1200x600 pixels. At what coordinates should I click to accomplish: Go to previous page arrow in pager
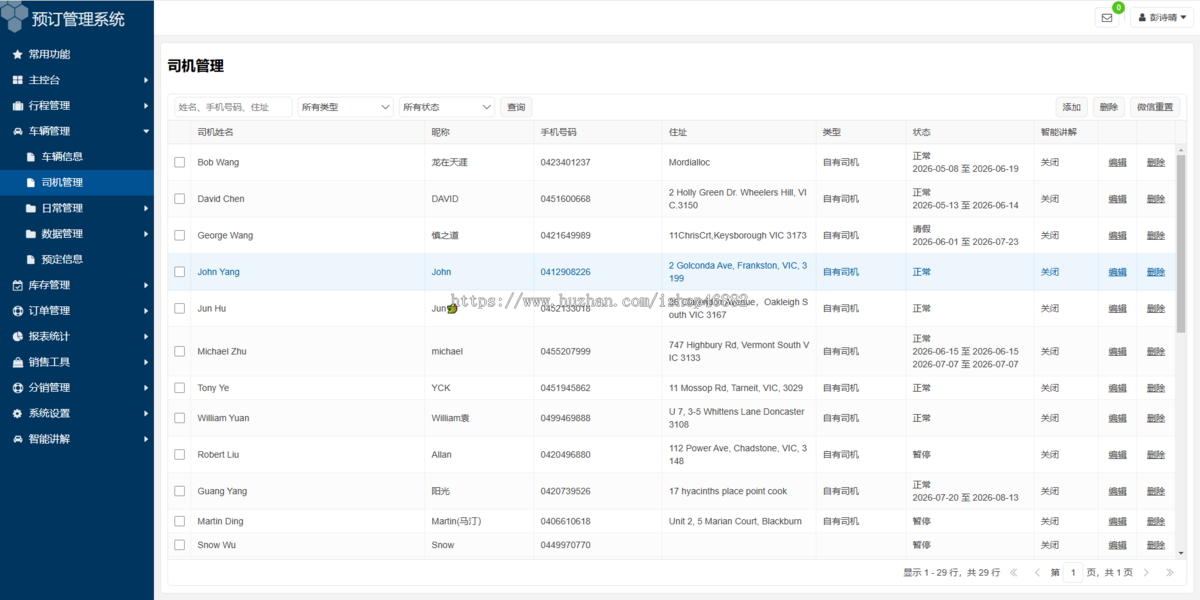1035,573
